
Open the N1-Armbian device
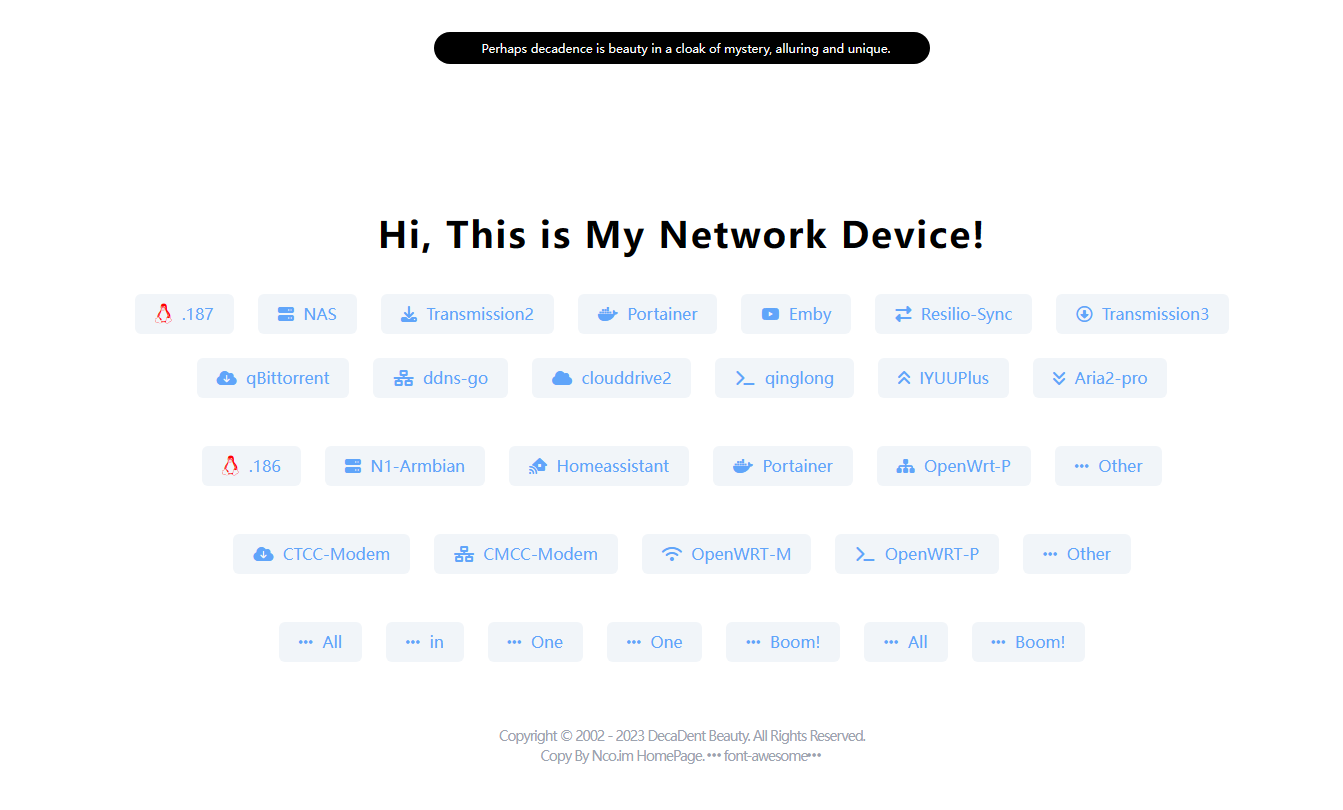click(405, 466)
